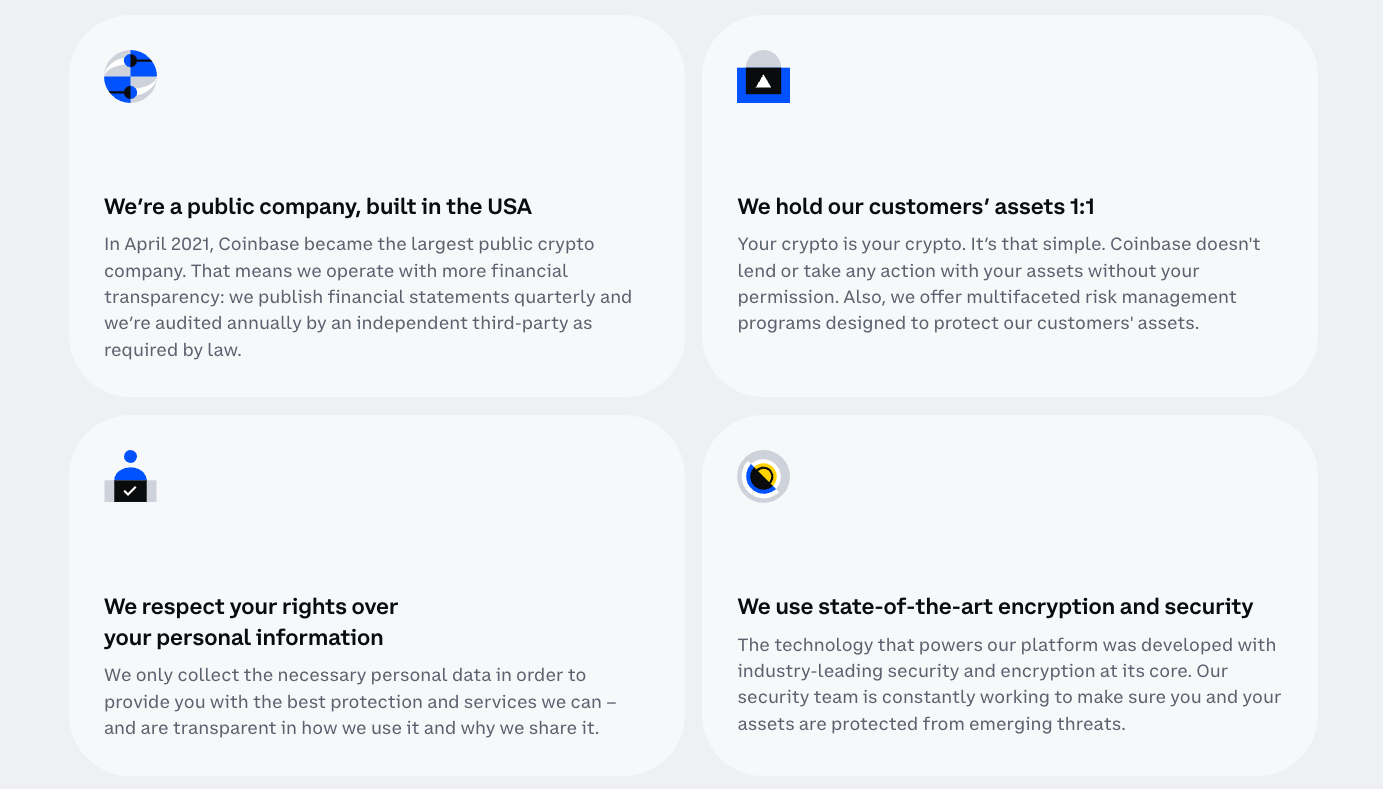Click the blue lock icon for customer assets
This screenshot has height=789, width=1383.
pos(763,77)
